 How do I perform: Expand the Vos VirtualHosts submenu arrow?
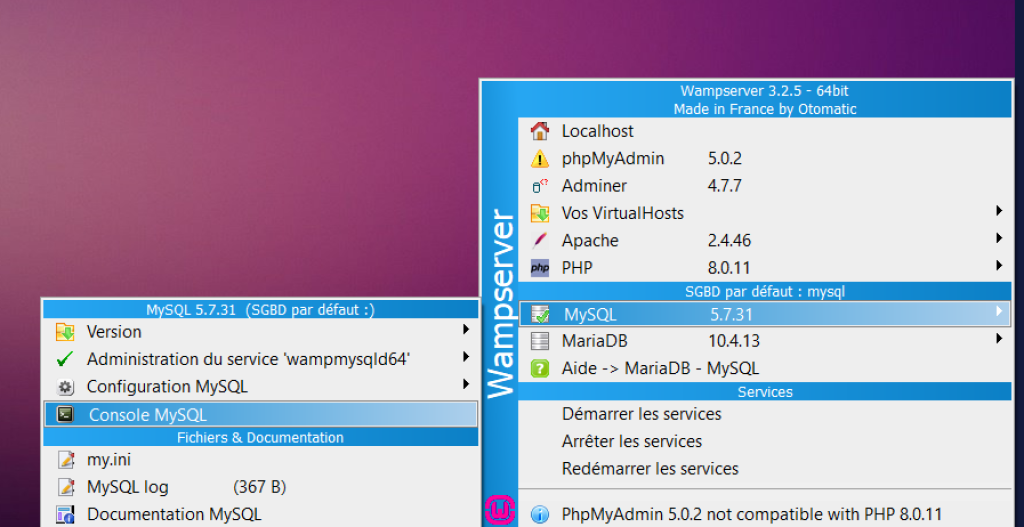pos(998,212)
